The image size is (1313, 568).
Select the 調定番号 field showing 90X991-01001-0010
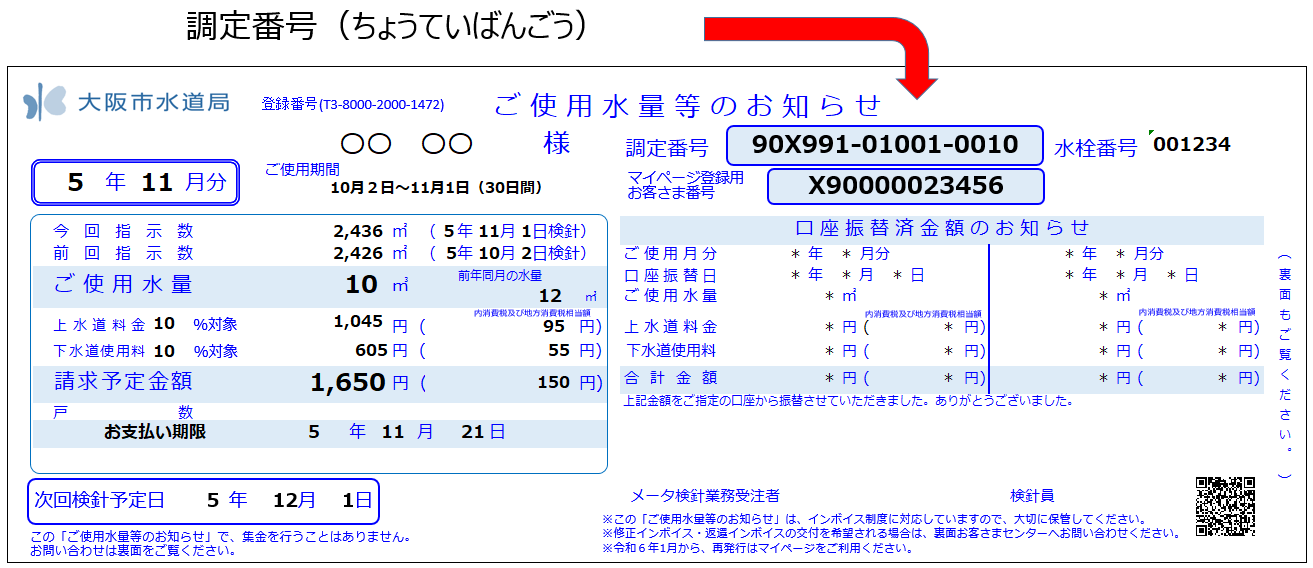point(884,145)
